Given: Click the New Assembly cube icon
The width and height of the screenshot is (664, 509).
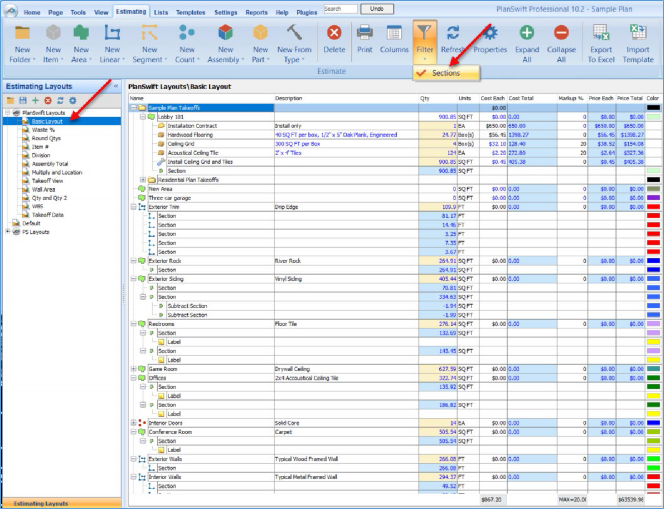Looking at the screenshot, I should (225, 33).
